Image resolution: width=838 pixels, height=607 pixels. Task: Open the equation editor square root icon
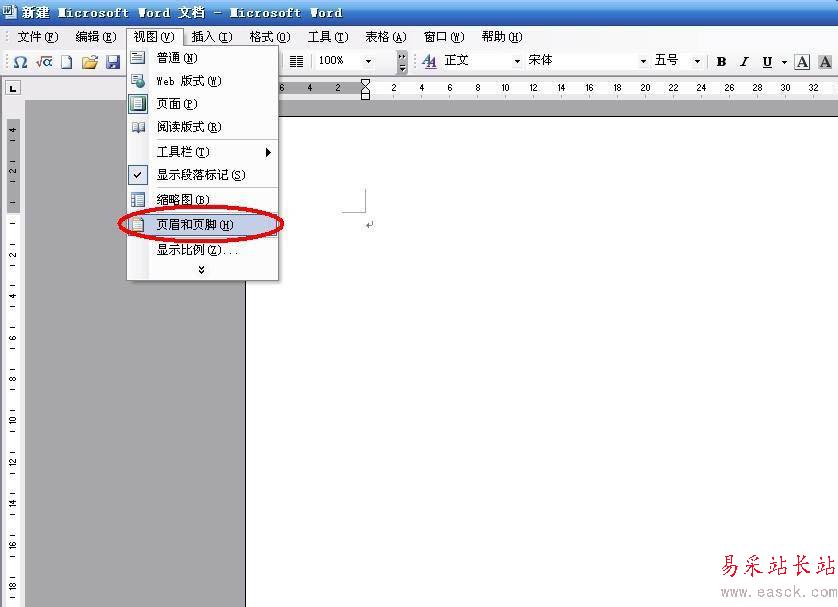[x=44, y=62]
